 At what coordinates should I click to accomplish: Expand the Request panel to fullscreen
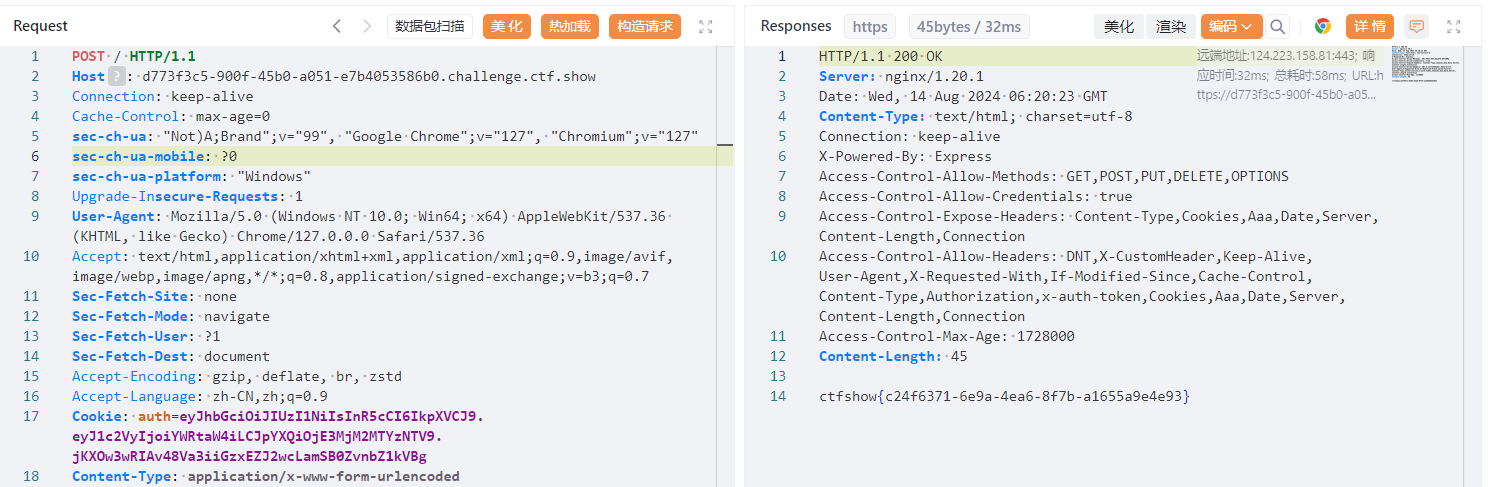click(706, 27)
